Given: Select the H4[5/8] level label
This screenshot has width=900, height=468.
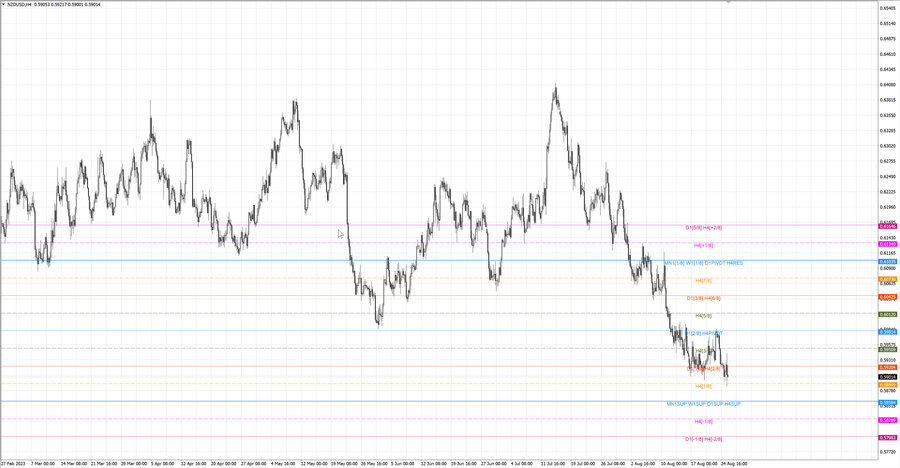Looking at the screenshot, I should (x=703, y=316).
